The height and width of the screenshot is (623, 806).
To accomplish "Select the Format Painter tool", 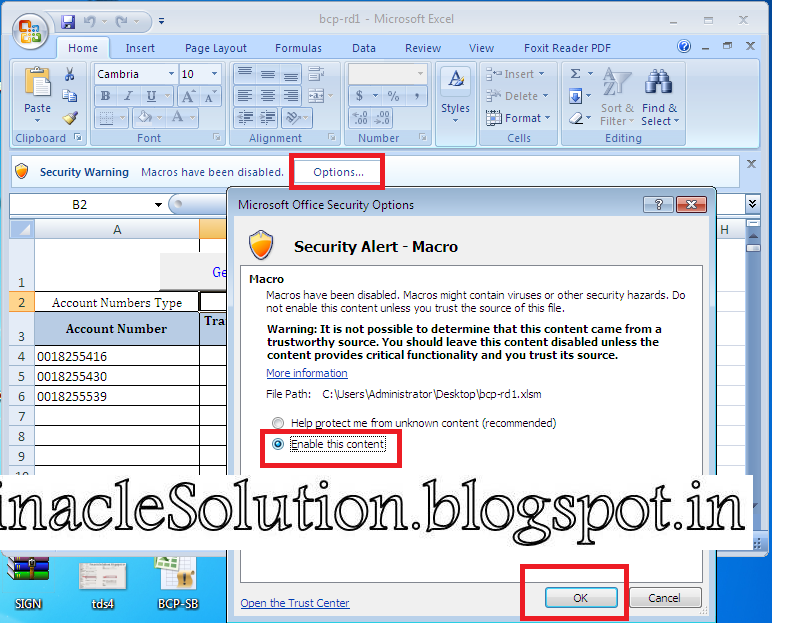I will click(x=69, y=117).
